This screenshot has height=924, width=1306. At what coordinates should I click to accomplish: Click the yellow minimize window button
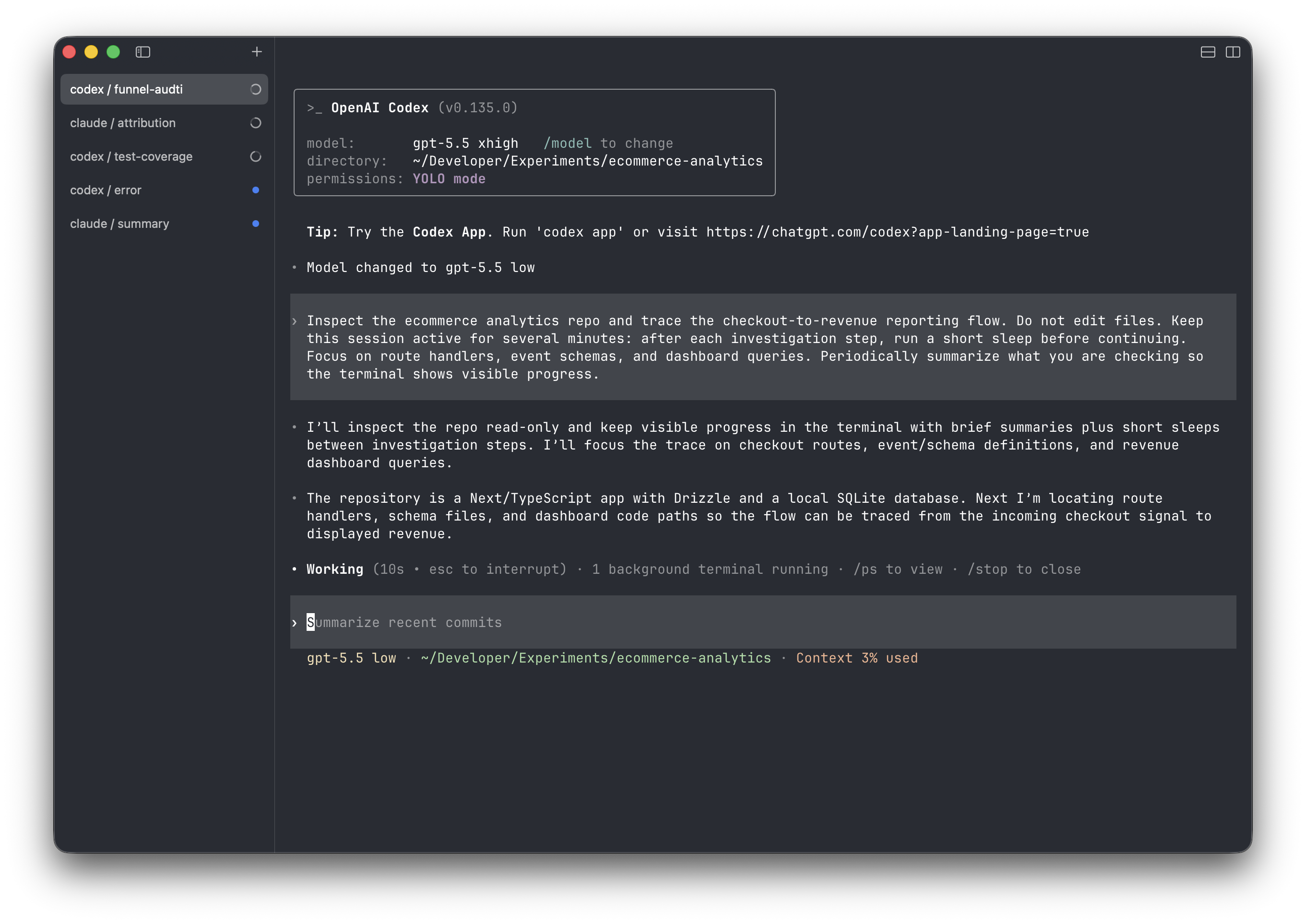(91, 52)
